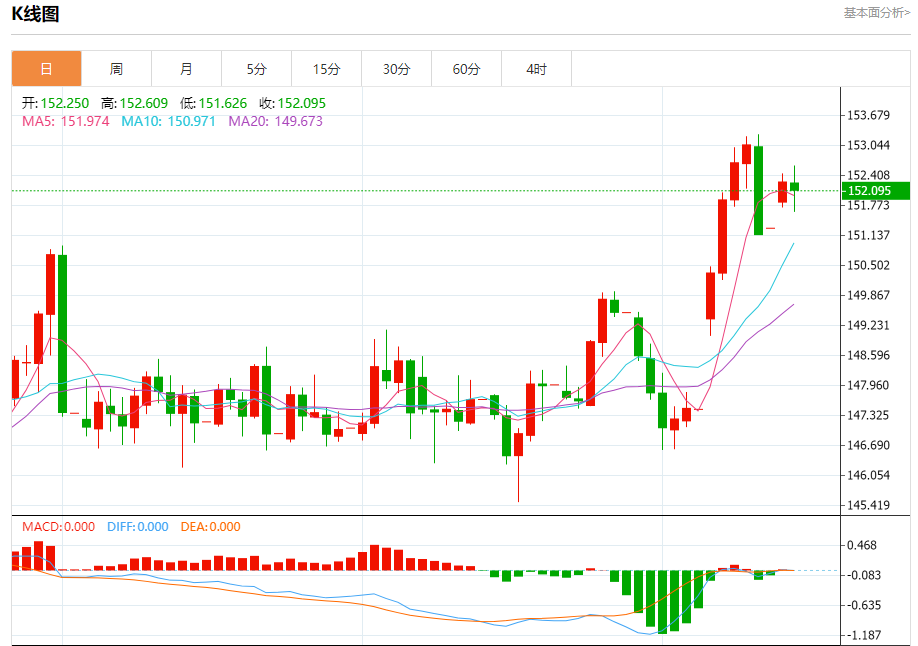
Task: Click the K线图 title heading
Action: click(35, 14)
